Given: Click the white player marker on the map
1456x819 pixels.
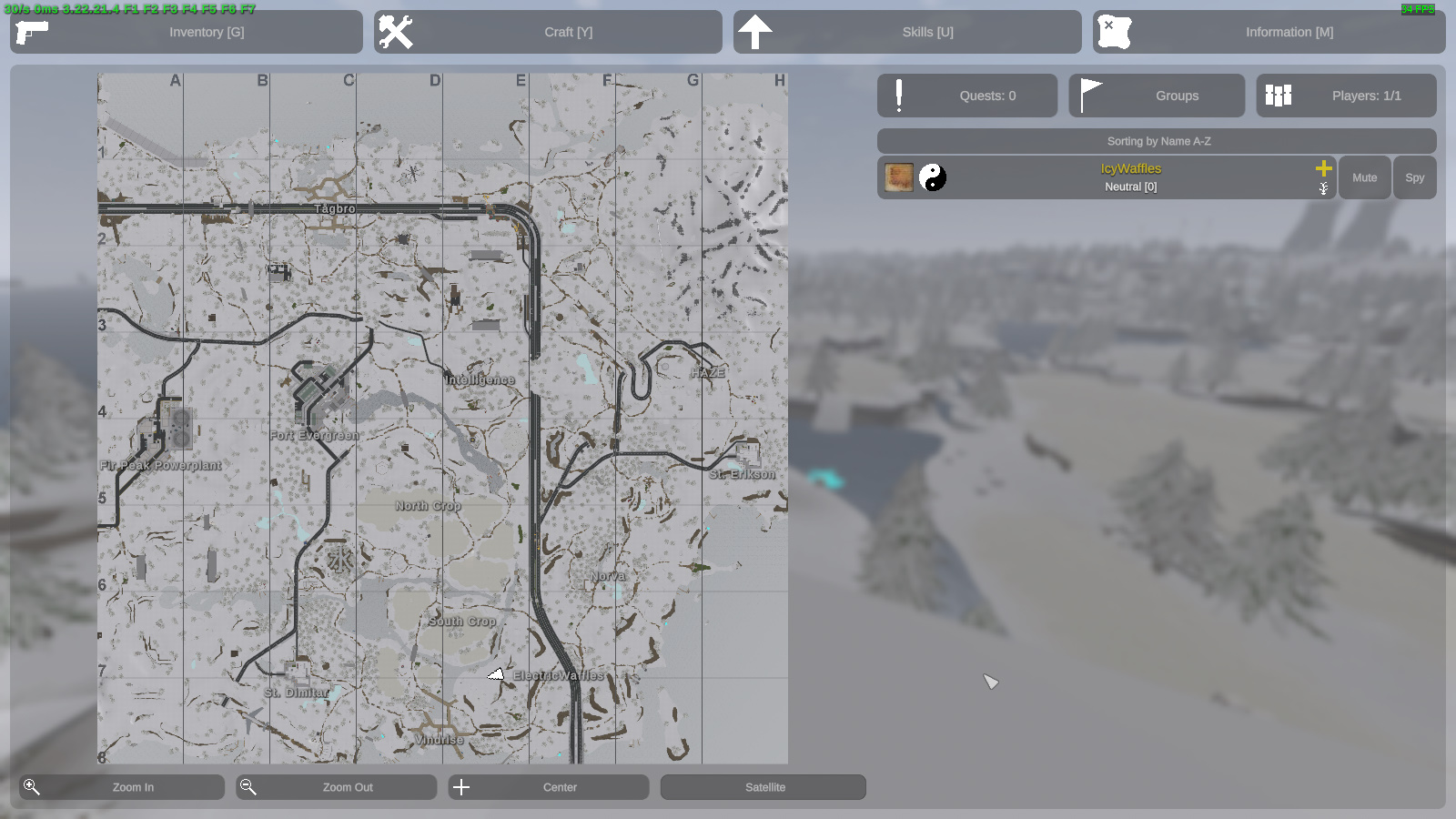Looking at the screenshot, I should point(496,674).
